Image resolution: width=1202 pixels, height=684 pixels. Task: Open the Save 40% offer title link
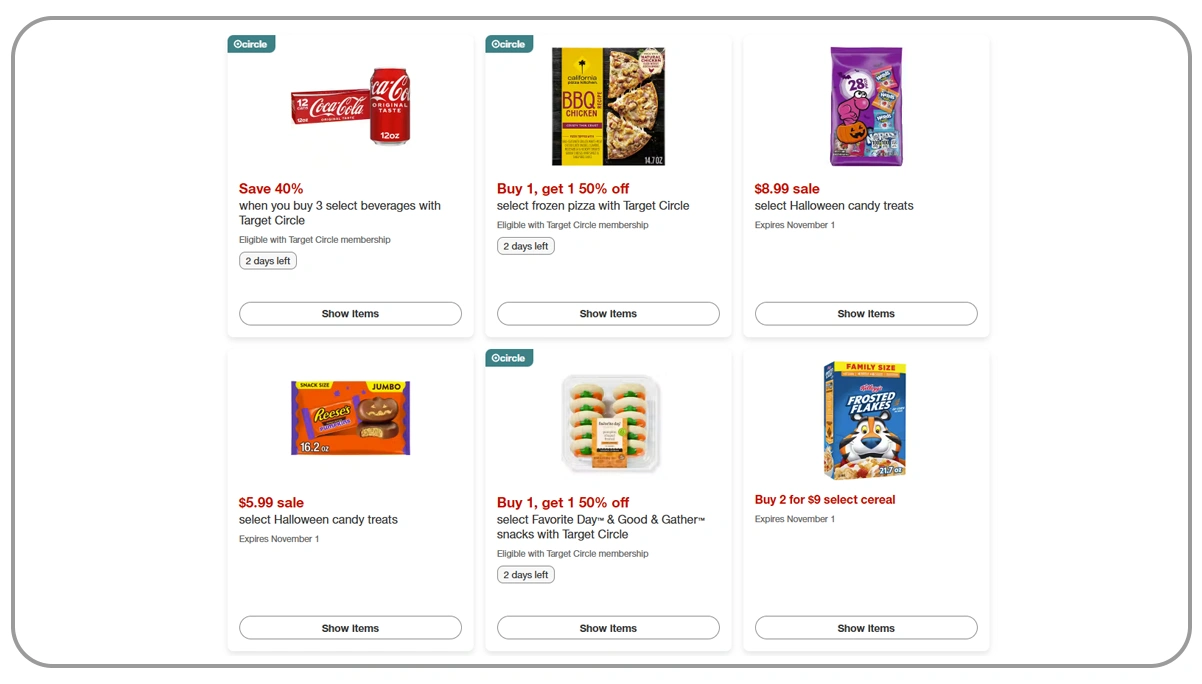(x=271, y=188)
